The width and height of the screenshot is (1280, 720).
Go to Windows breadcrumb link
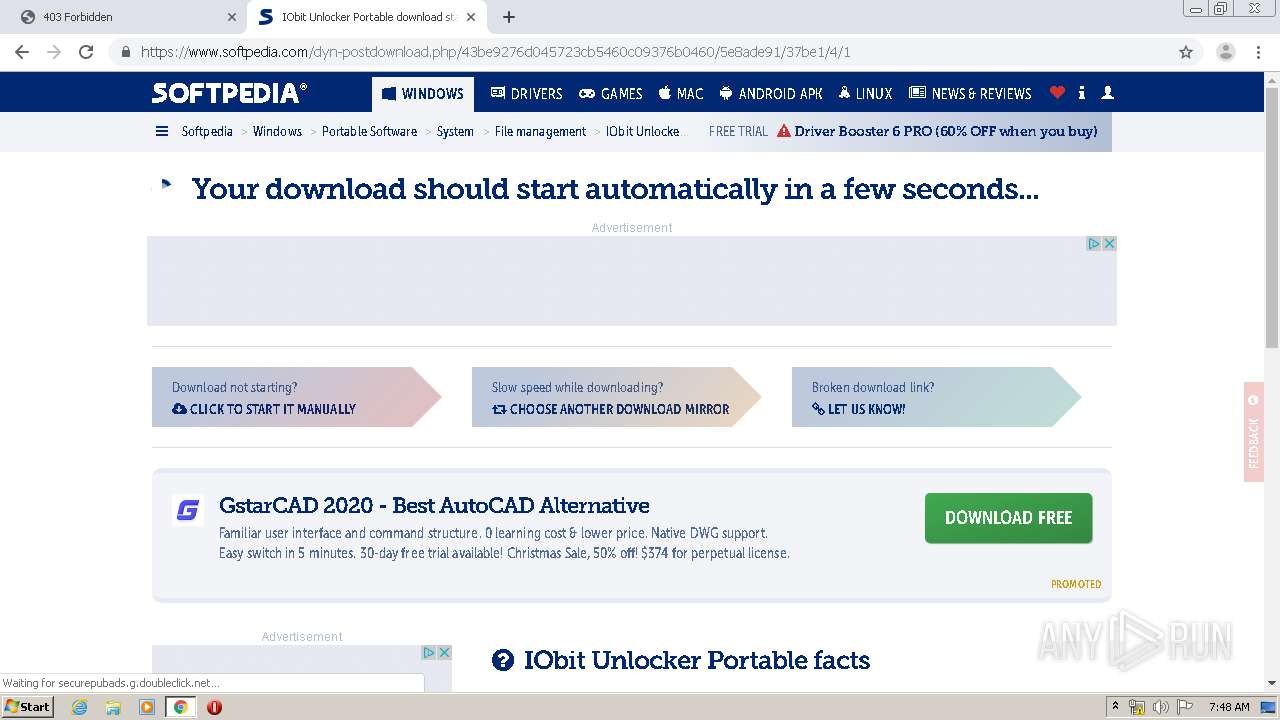[x=277, y=132]
